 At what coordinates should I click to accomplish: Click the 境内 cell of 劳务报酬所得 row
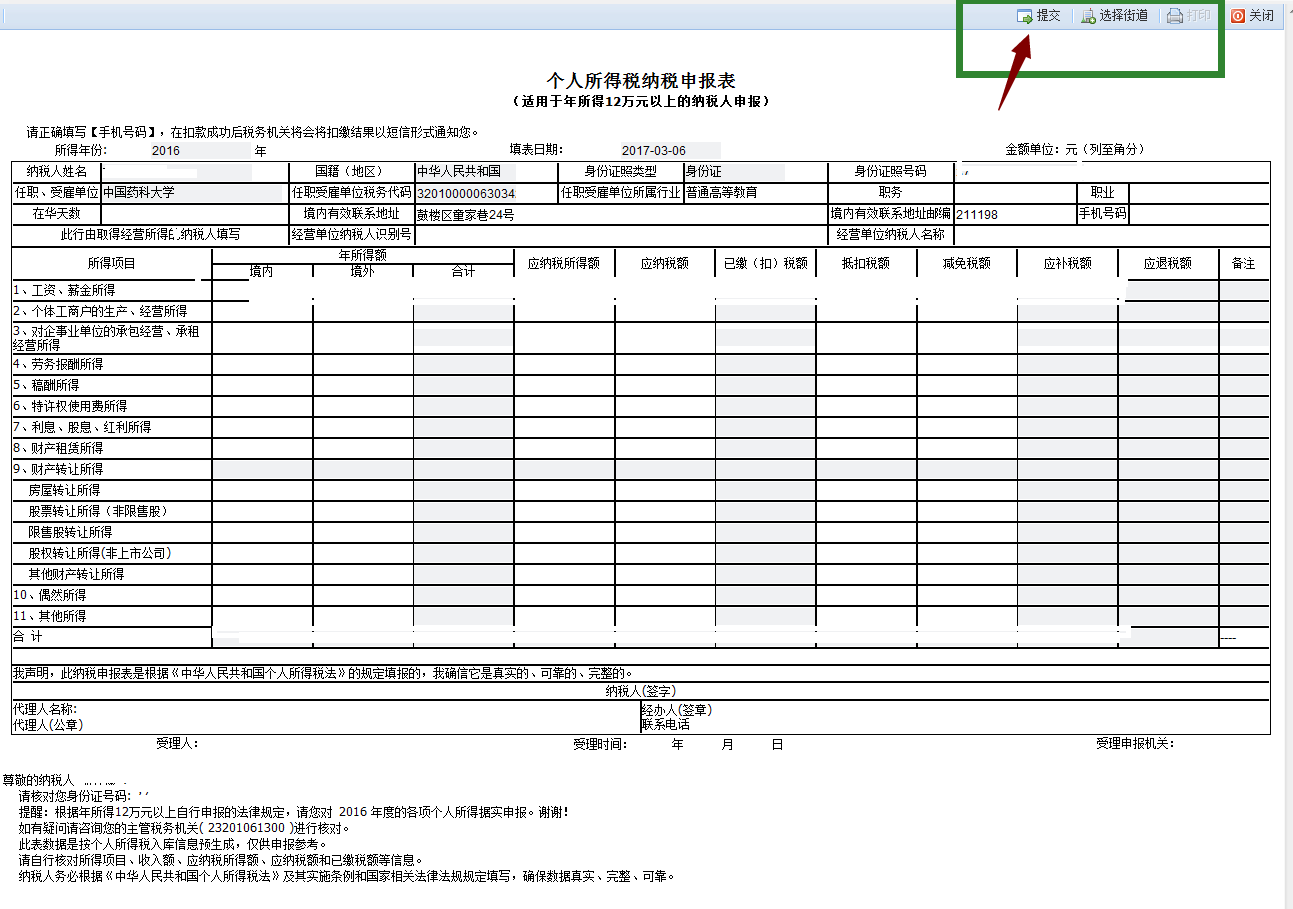coord(262,364)
